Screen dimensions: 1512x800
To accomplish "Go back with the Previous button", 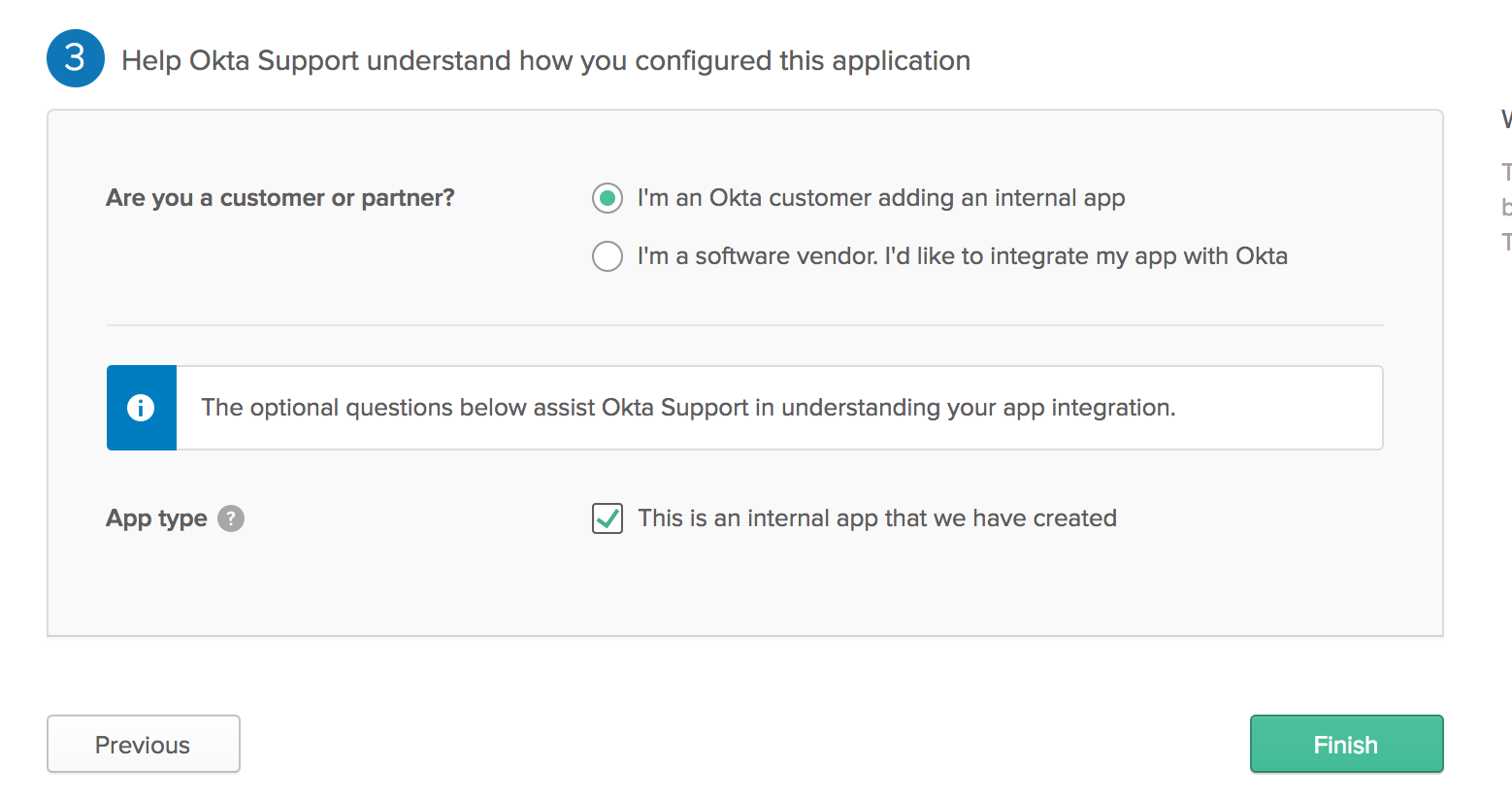I will (144, 744).
